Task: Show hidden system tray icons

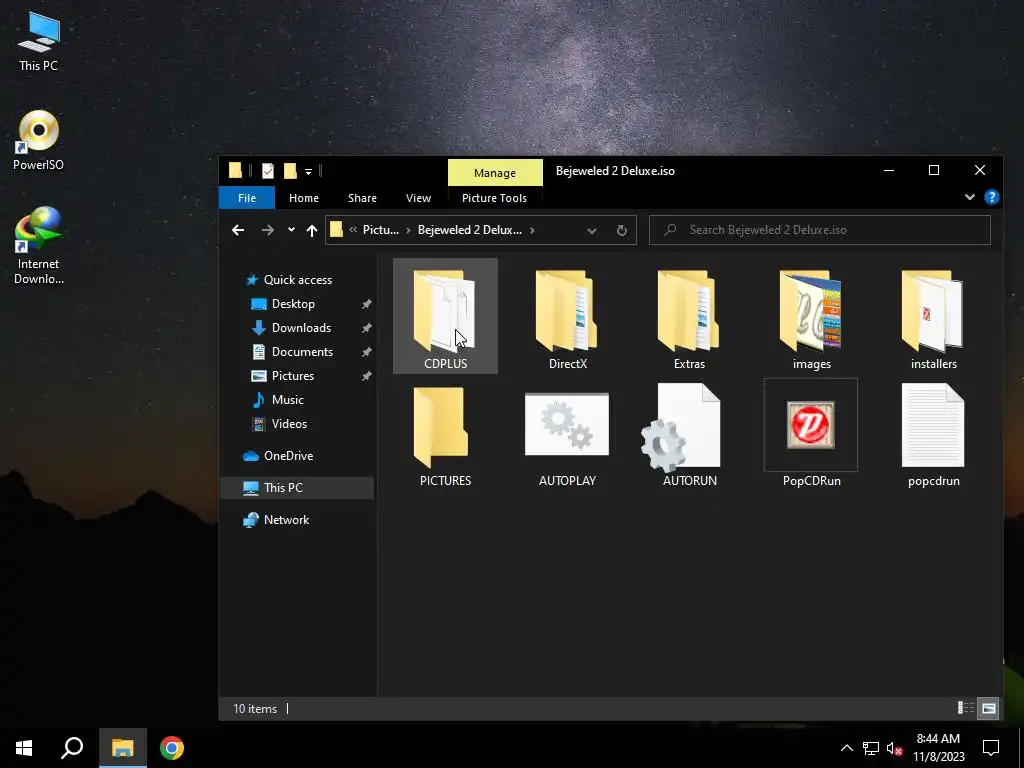Action: tap(846, 748)
